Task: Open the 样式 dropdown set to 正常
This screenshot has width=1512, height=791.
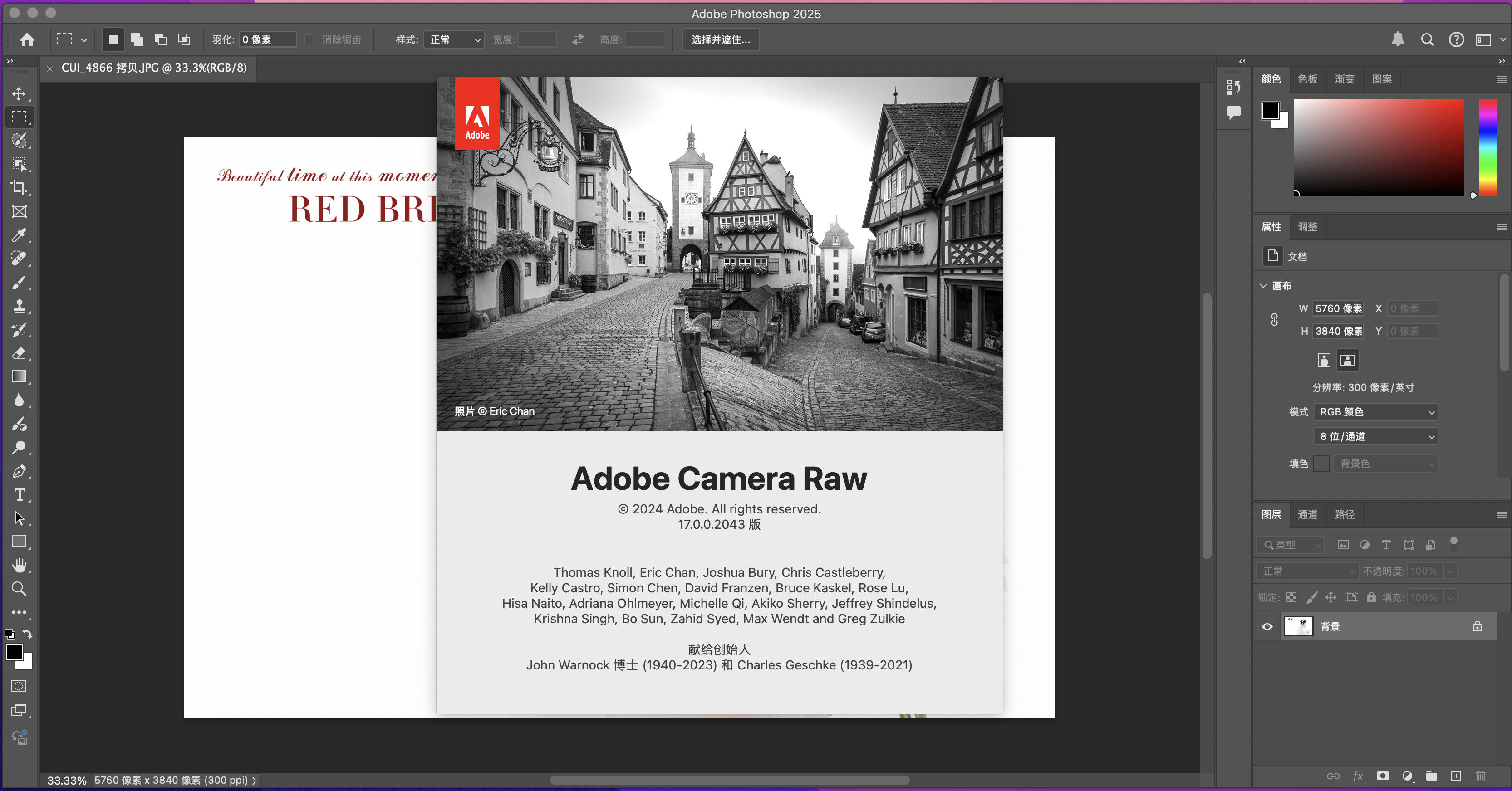Action: (x=454, y=39)
